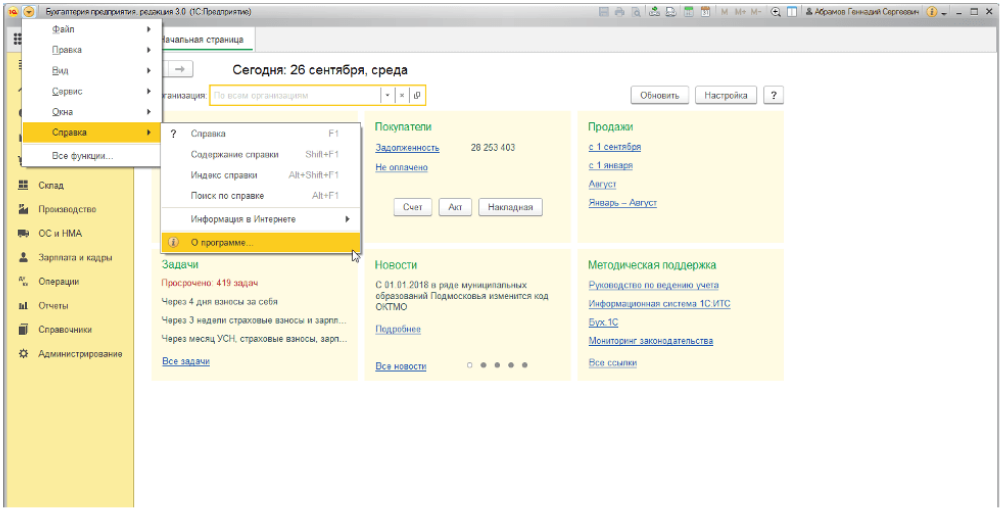
Task: Choose О программе menu item
Action: point(222,243)
